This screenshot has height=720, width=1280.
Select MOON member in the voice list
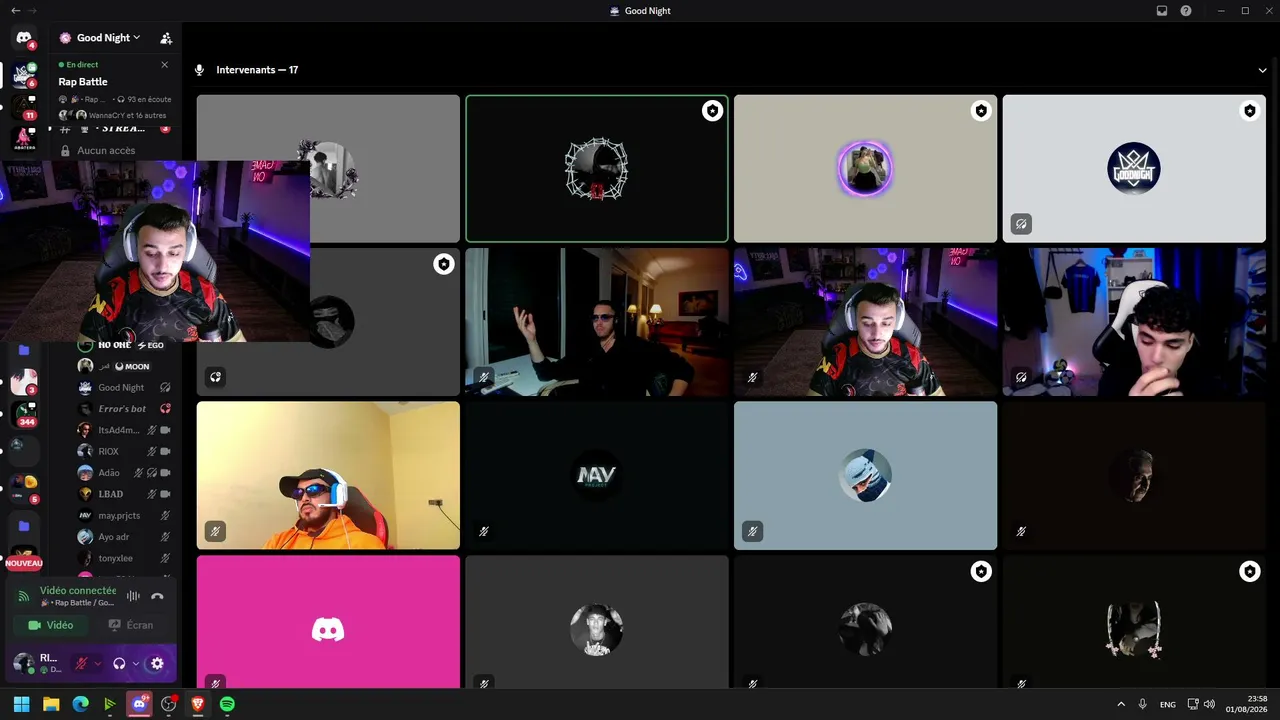[x=124, y=367]
